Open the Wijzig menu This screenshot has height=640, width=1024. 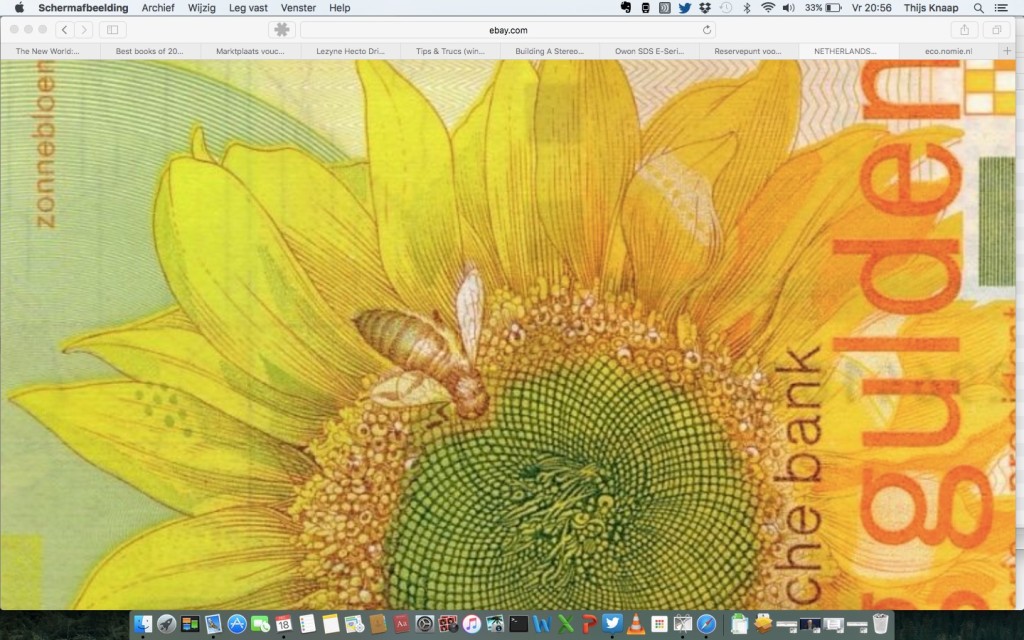tap(202, 8)
